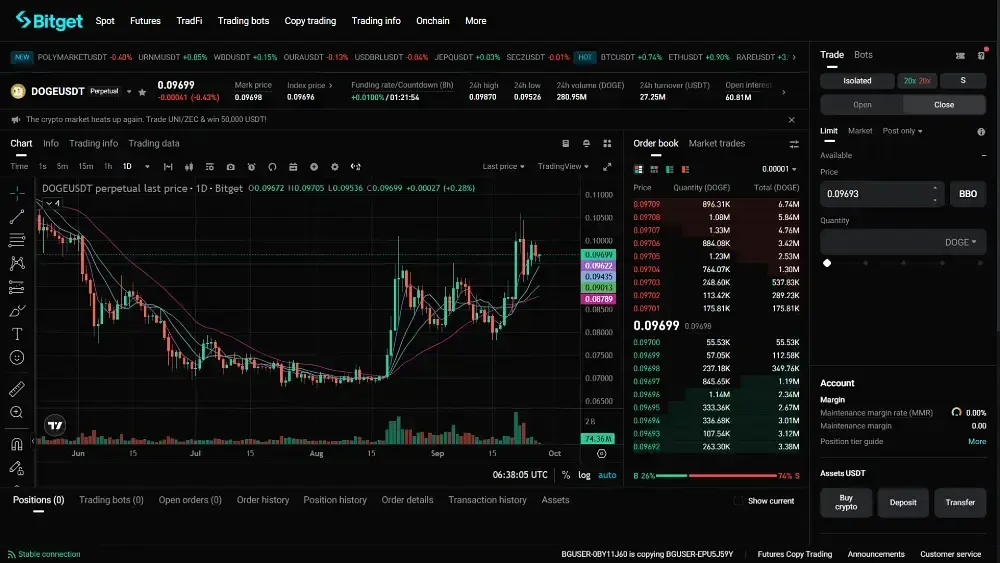Viewport: 1000px width, 563px height.
Task: Toggle log scale on chart
Action: (584, 475)
